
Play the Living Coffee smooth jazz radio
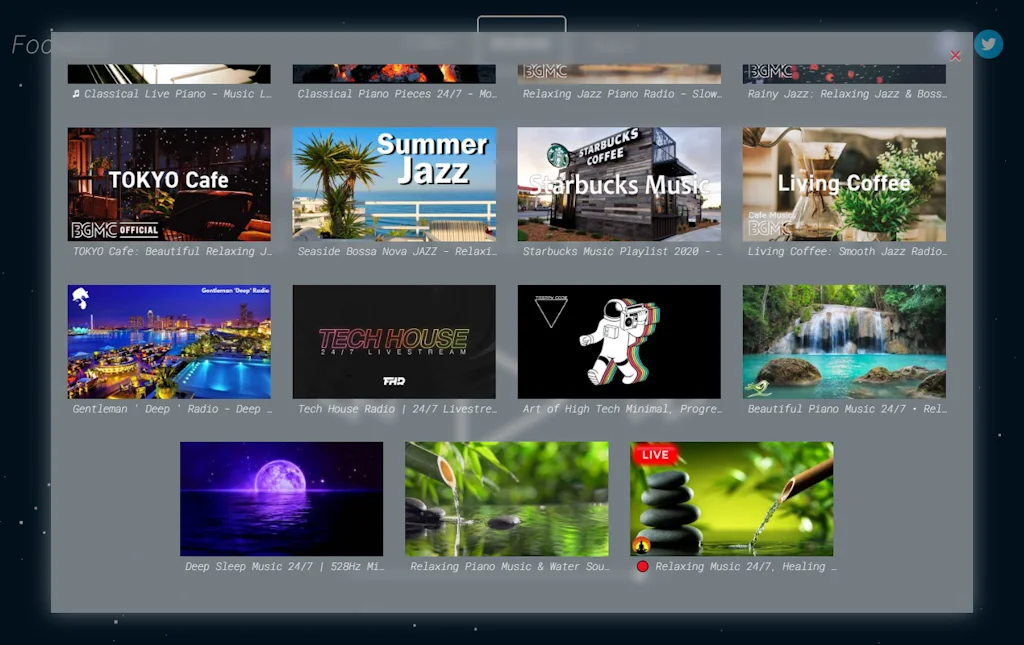(x=843, y=184)
